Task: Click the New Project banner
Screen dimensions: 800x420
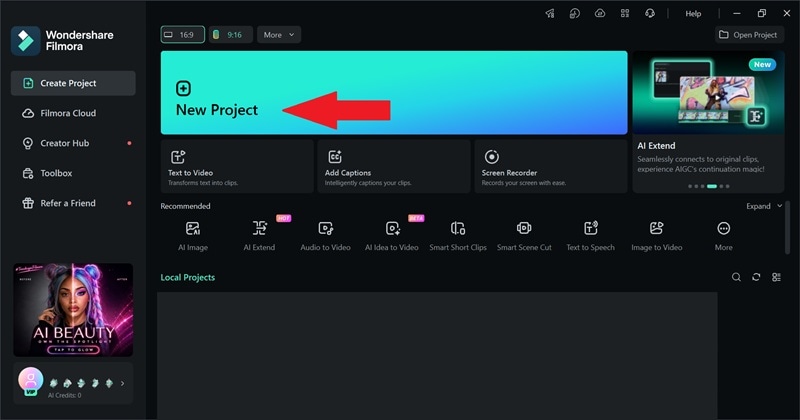Action: pyautogui.click(x=394, y=92)
